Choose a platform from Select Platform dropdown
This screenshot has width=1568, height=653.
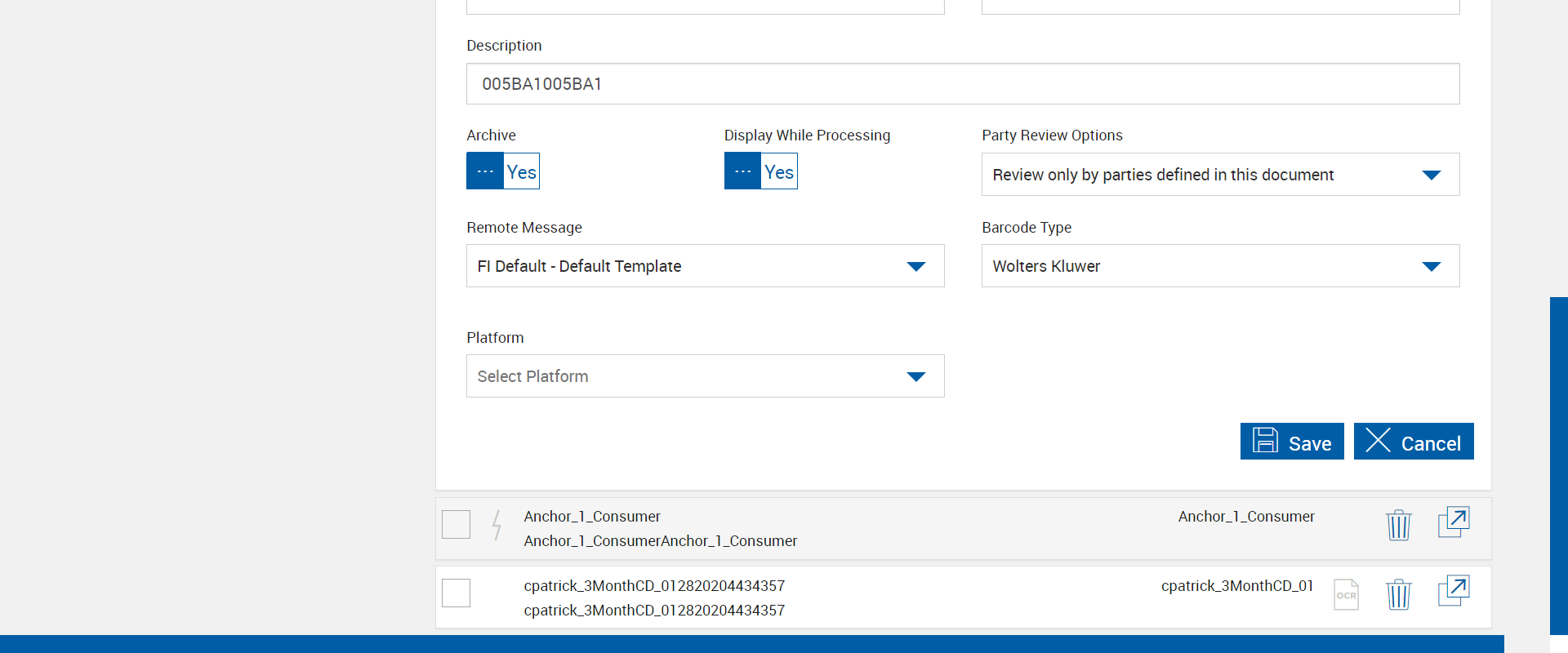(705, 376)
